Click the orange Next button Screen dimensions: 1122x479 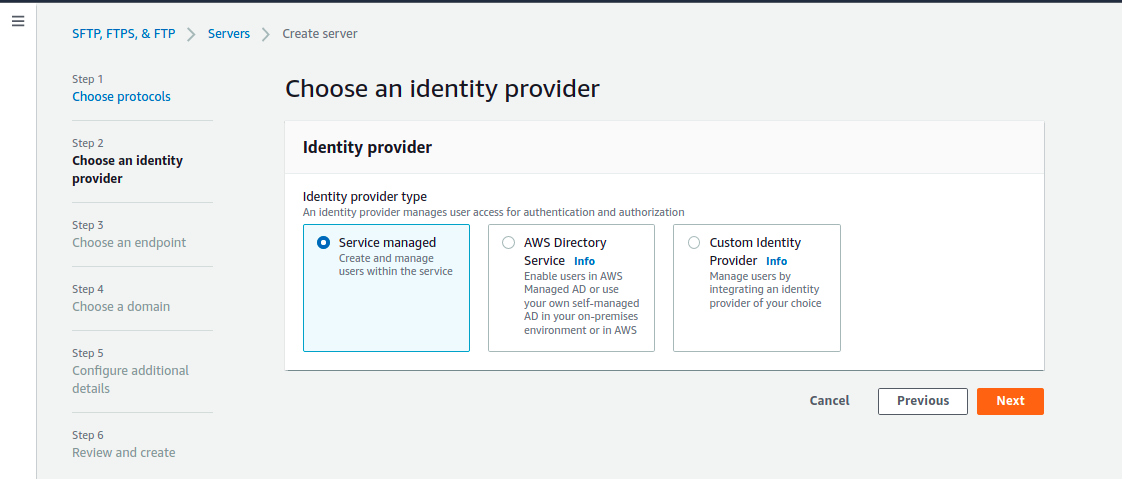coord(1010,401)
